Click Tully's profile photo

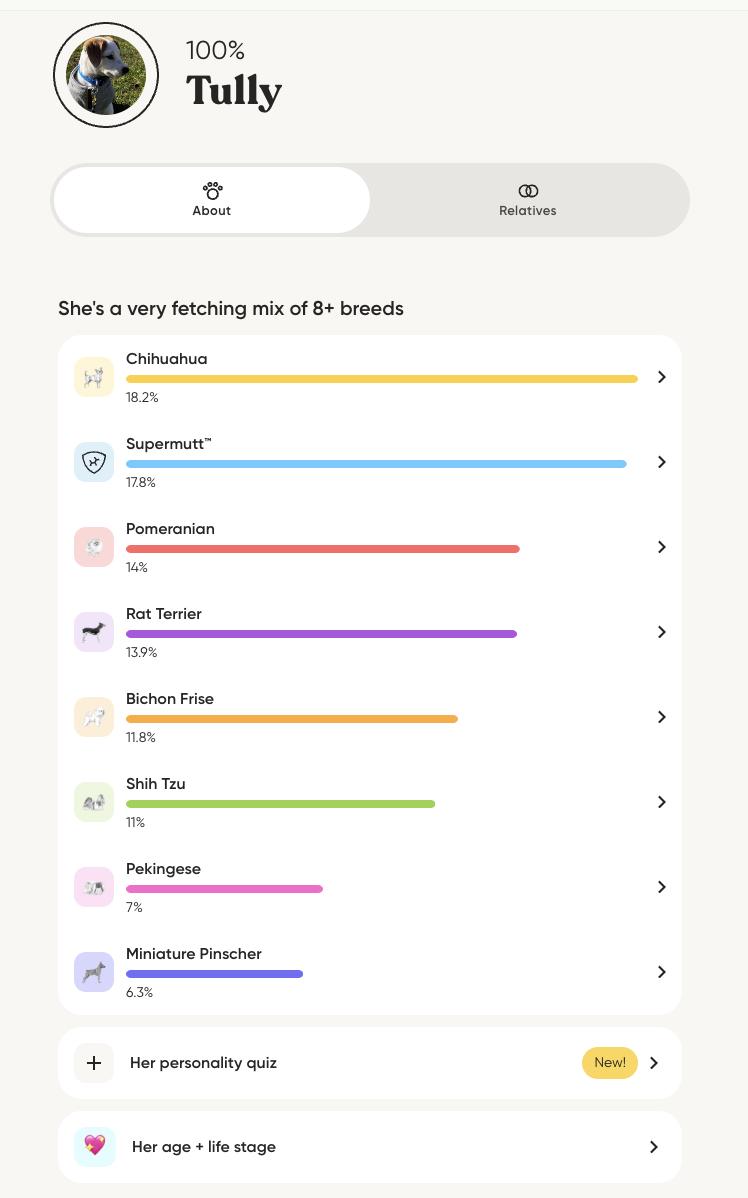[x=106, y=75]
